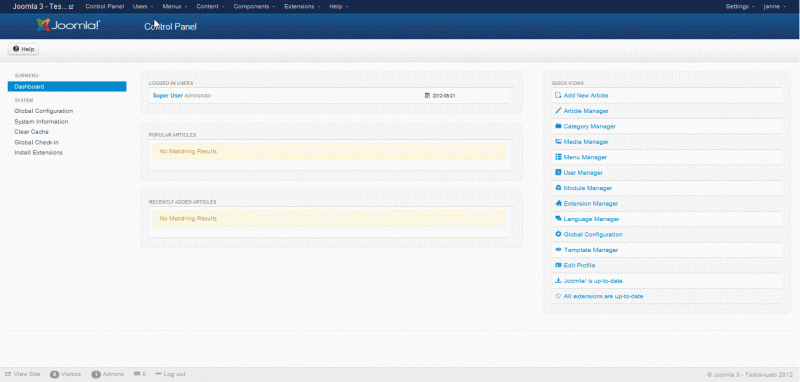Select Clear Cache in sidebar
This screenshot has width=800, height=382.
(x=32, y=132)
